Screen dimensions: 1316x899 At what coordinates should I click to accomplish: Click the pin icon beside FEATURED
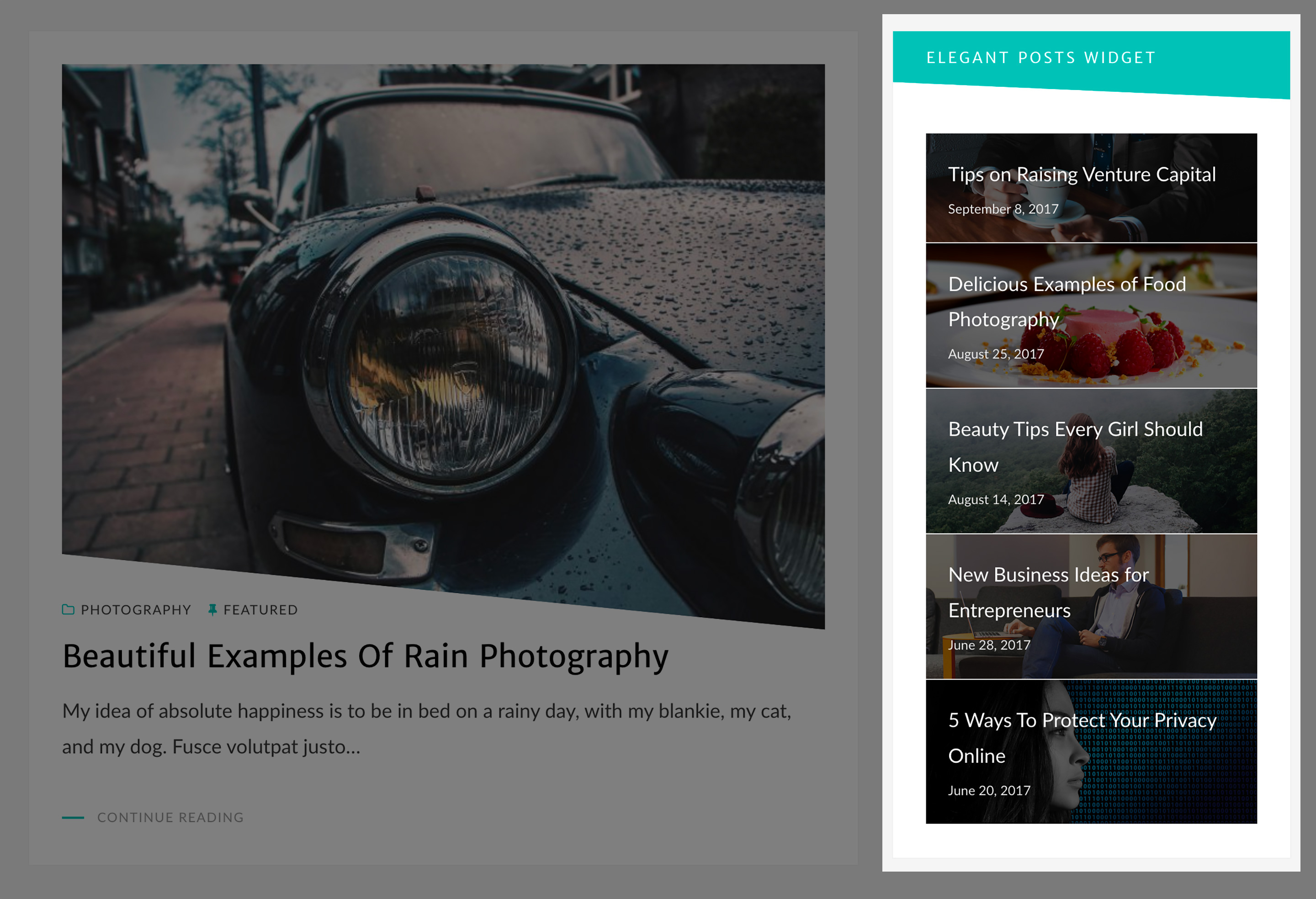212,610
